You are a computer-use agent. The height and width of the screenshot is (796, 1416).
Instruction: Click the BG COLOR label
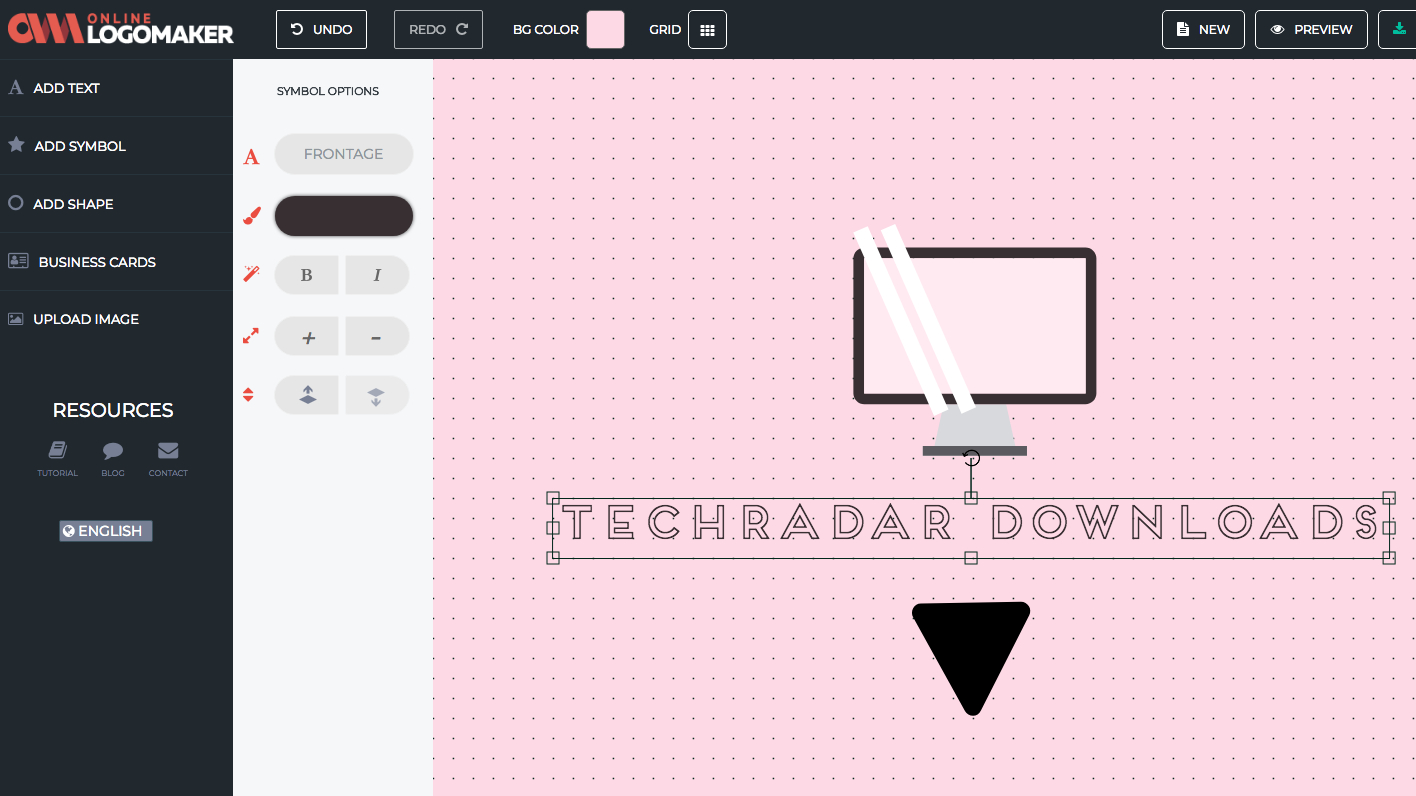point(546,29)
